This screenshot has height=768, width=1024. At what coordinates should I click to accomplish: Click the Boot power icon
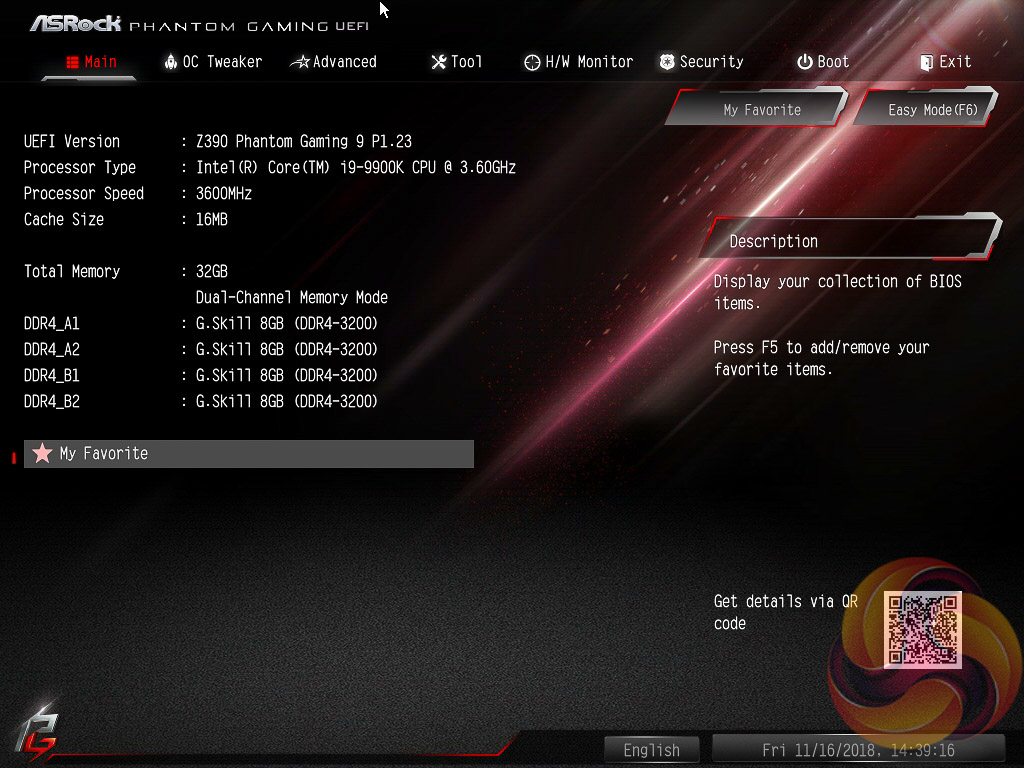[x=805, y=62]
